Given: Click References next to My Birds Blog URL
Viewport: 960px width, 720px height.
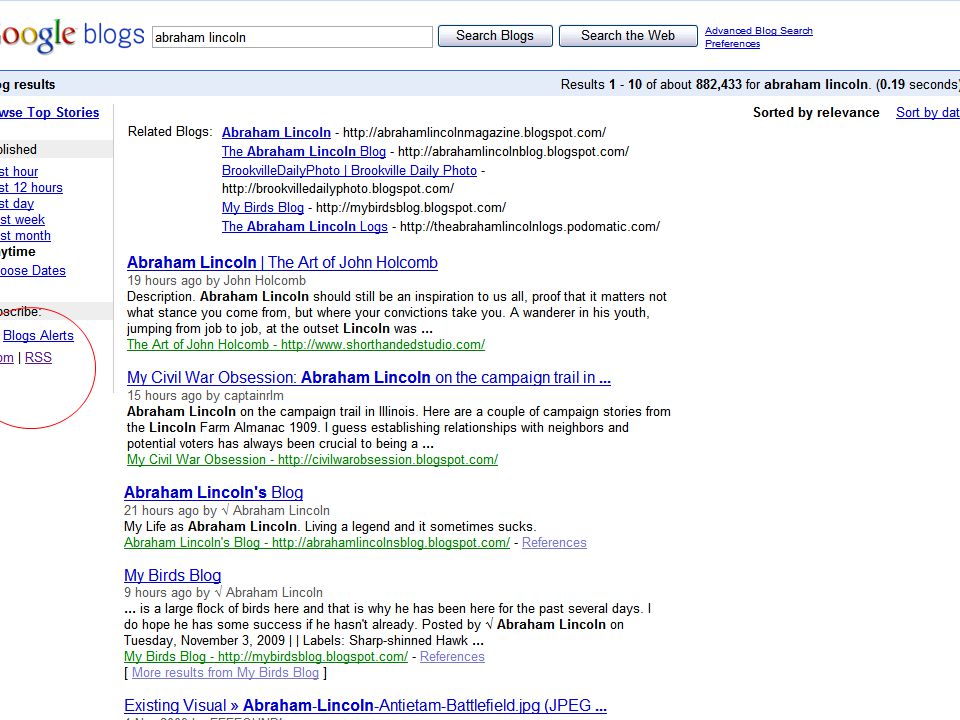Looking at the screenshot, I should tap(452, 656).
